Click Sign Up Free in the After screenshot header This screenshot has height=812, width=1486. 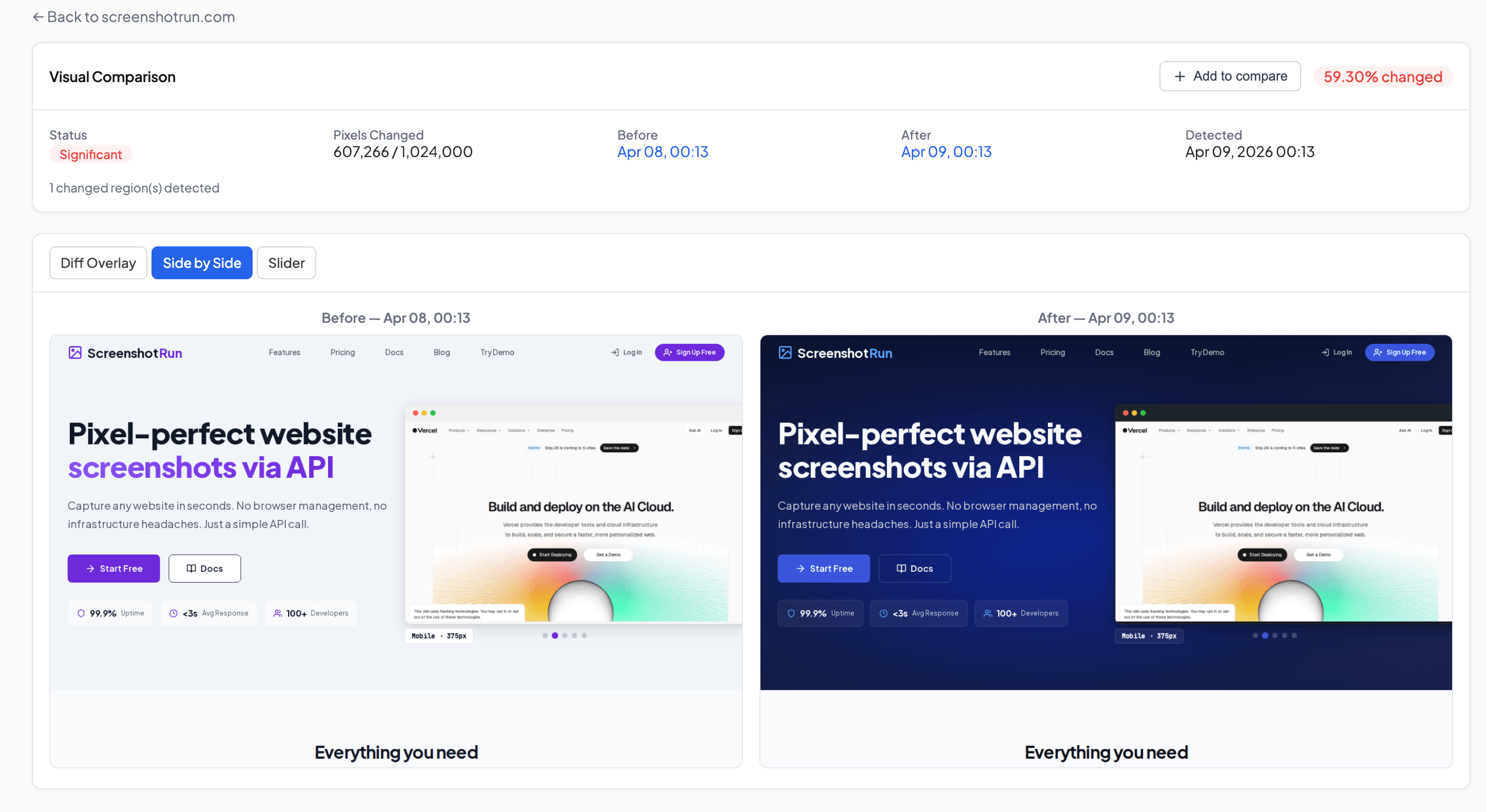tap(1399, 352)
